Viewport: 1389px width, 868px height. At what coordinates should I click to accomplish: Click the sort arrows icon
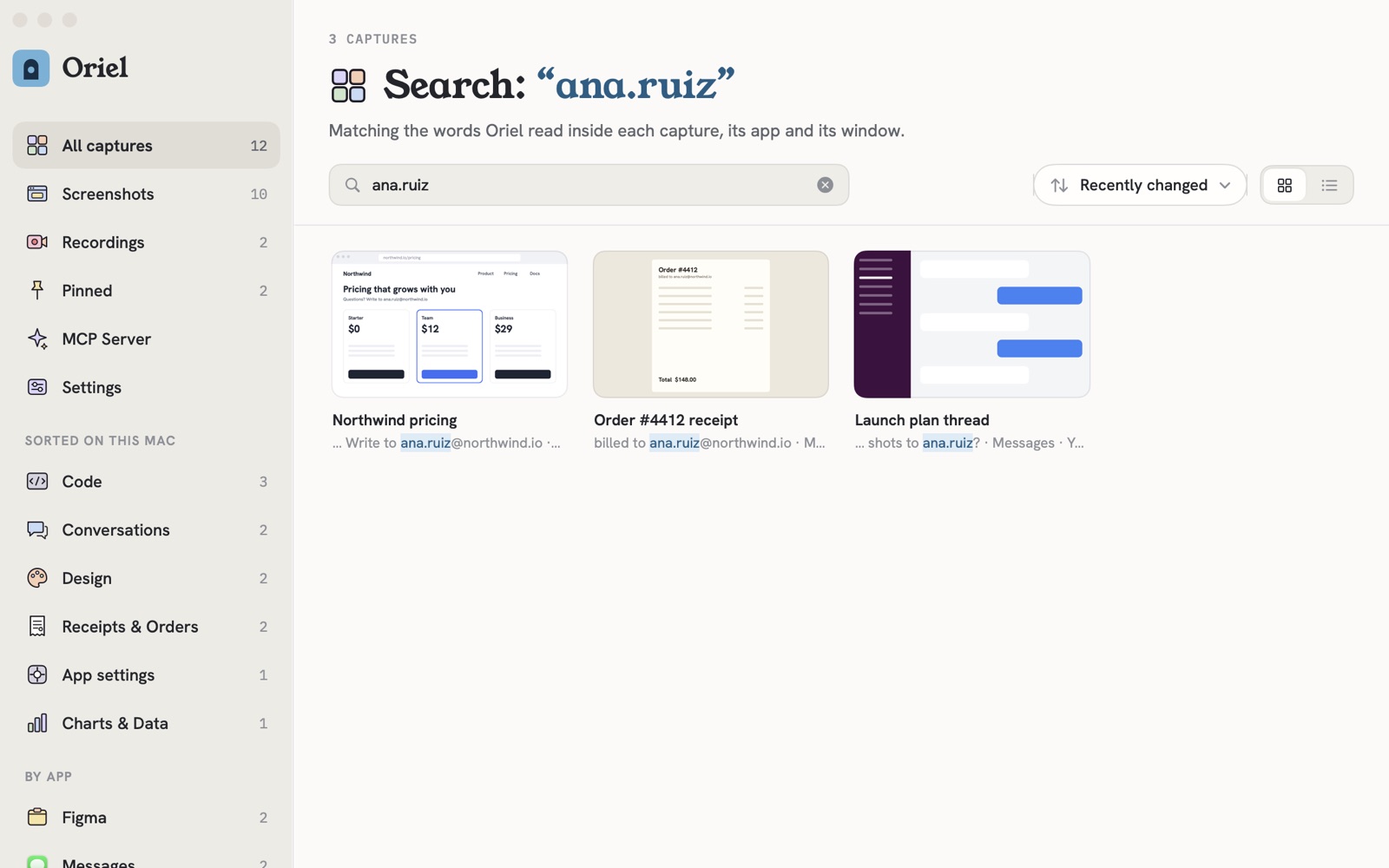point(1059,185)
